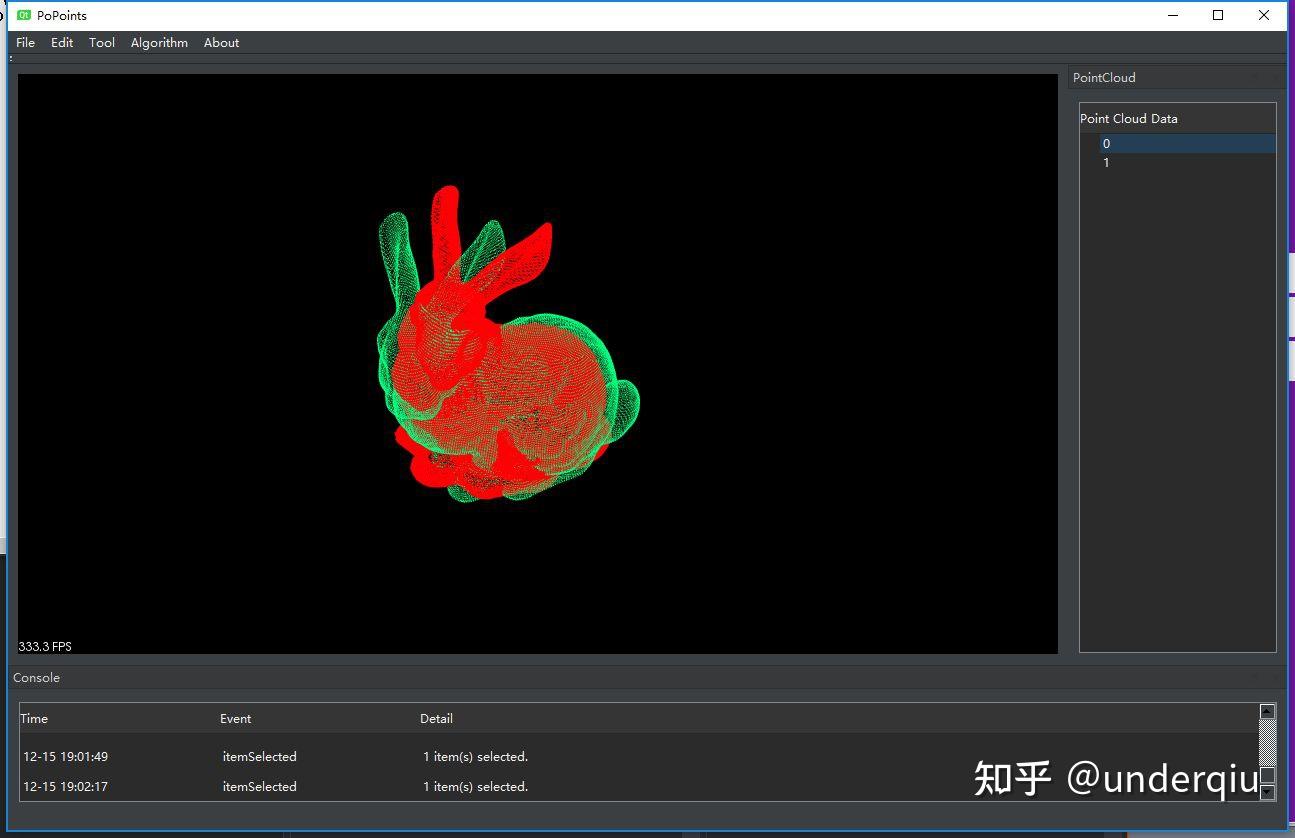Click the console scrollbar down arrow

click(x=1267, y=793)
